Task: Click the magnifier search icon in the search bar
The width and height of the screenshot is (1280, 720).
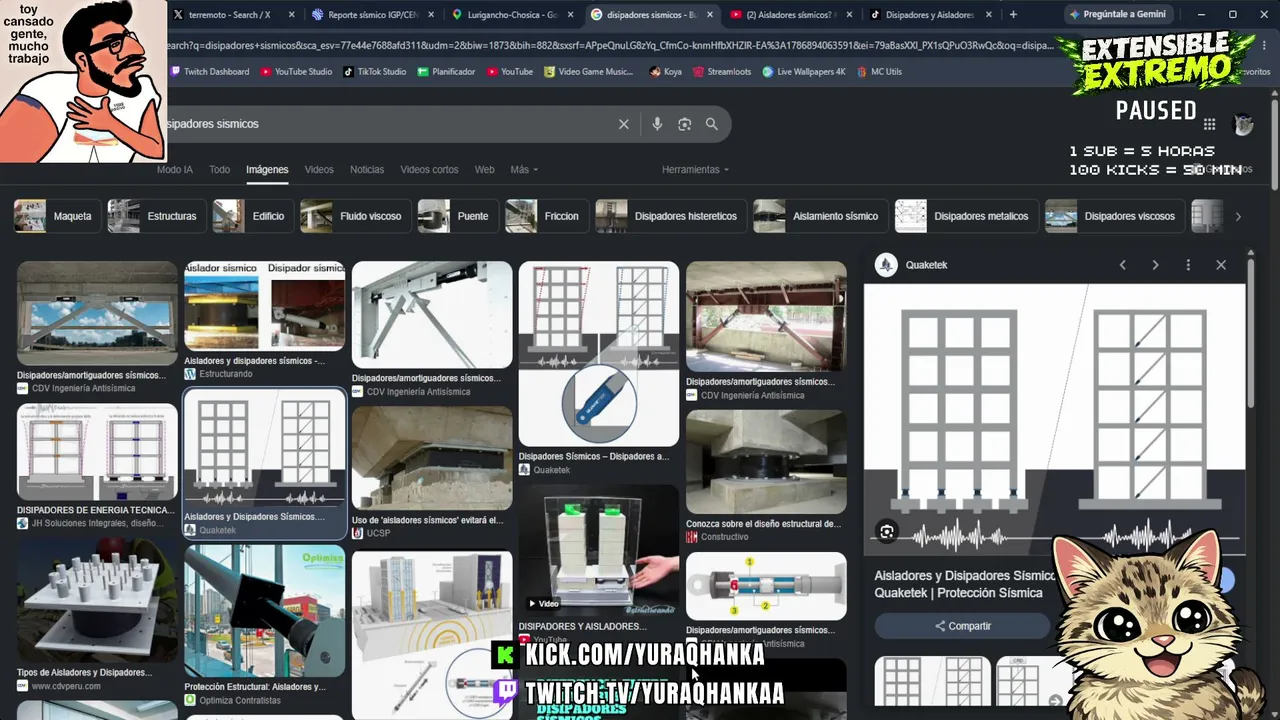Action: (712, 124)
